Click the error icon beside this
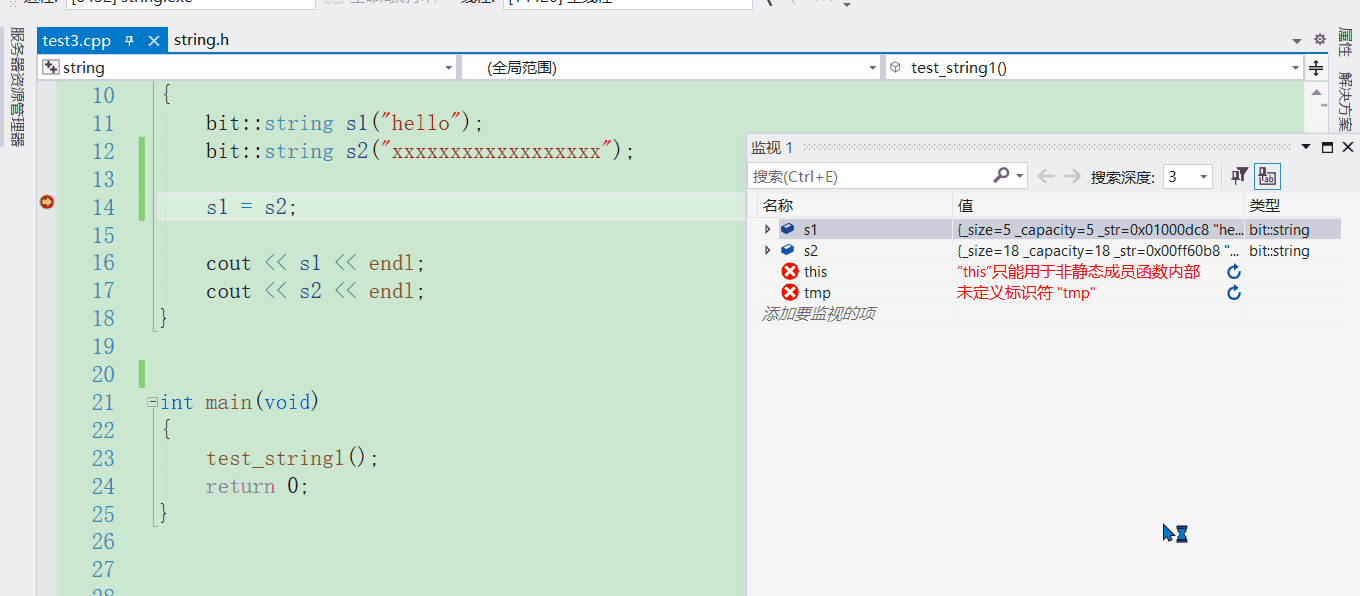 click(790, 271)
